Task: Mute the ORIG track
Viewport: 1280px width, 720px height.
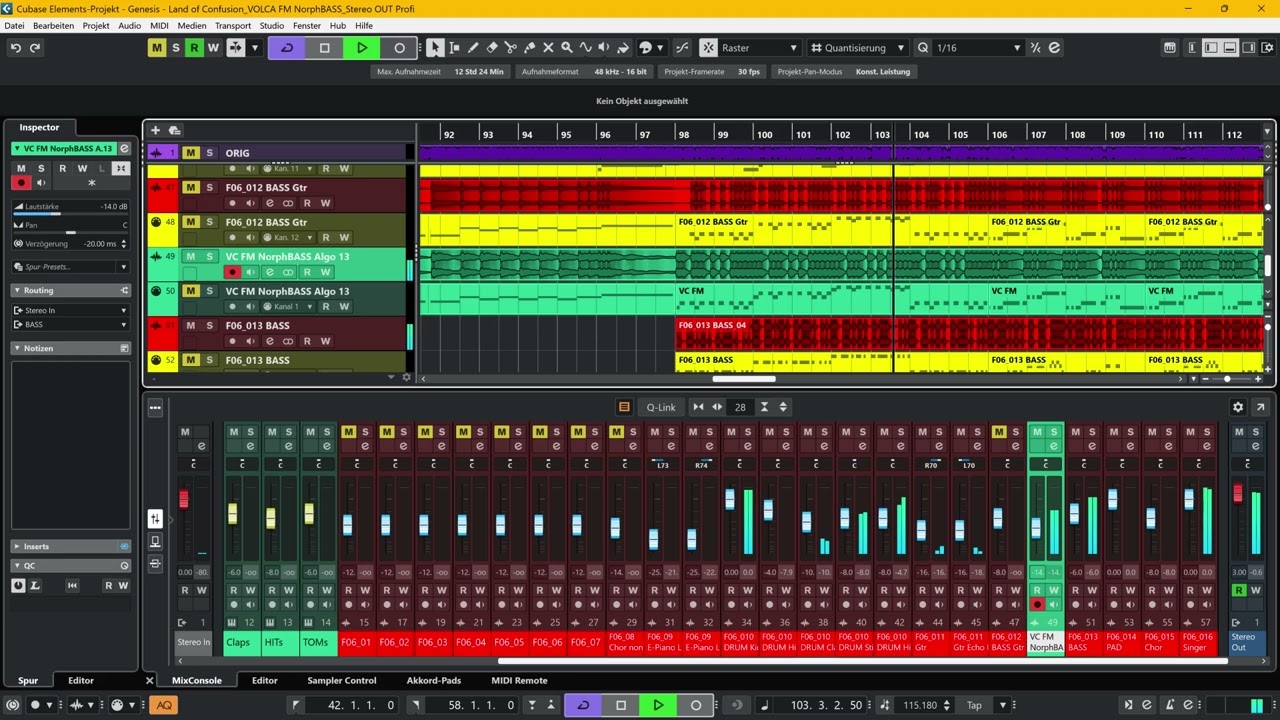Action: coord(190,153)
